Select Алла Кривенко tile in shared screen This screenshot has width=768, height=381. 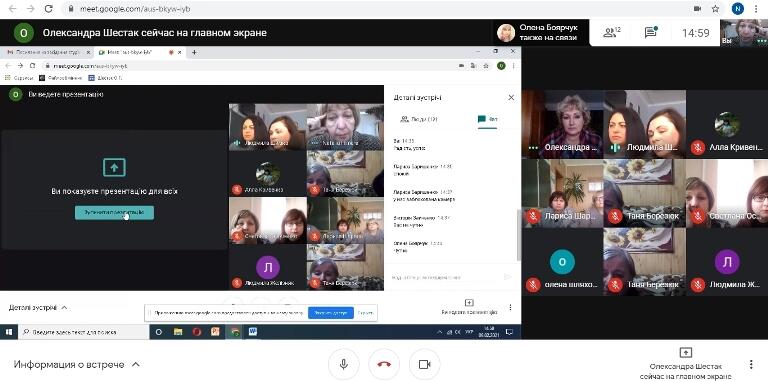267,173
